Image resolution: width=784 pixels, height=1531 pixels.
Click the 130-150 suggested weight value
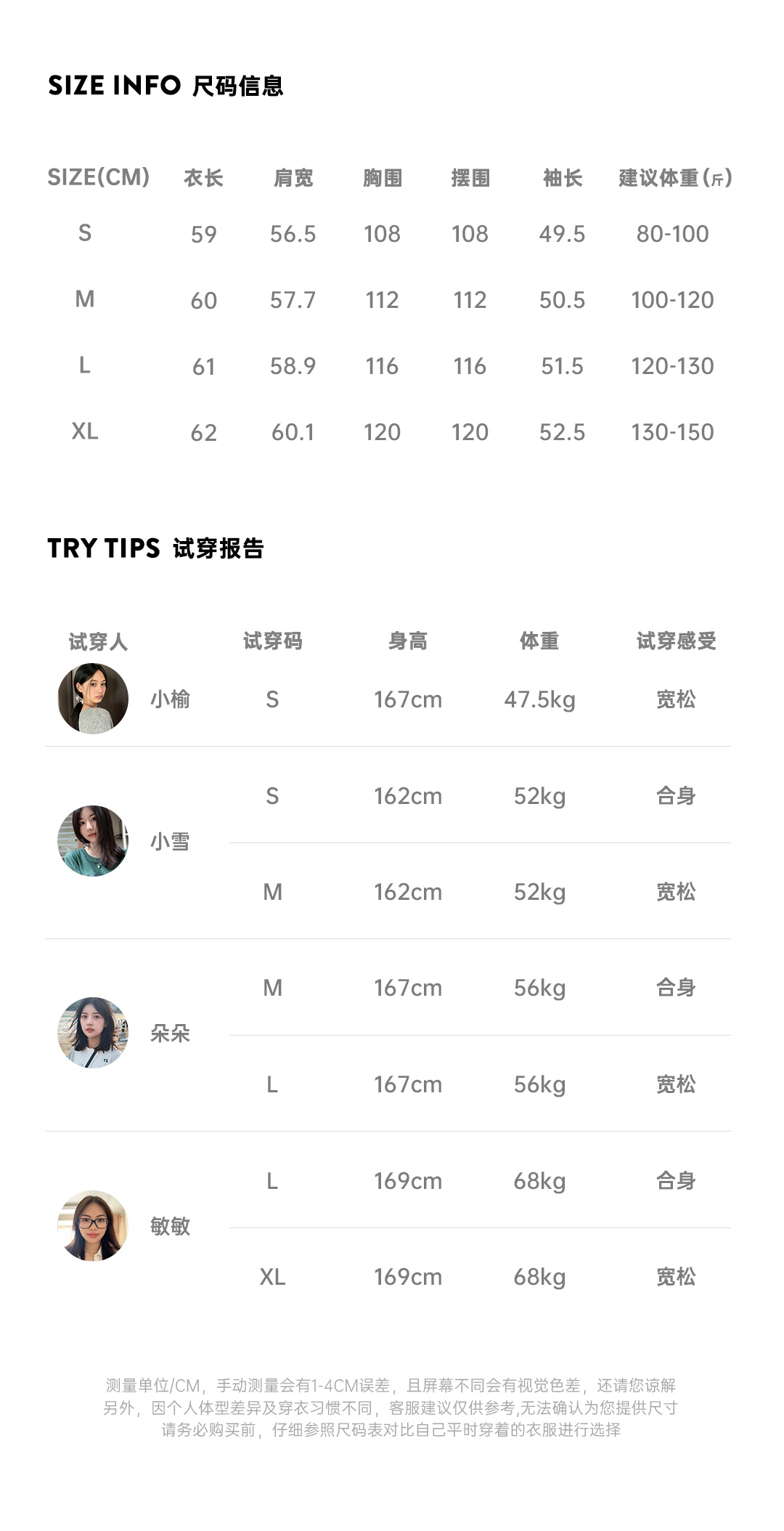click(672, 432)
